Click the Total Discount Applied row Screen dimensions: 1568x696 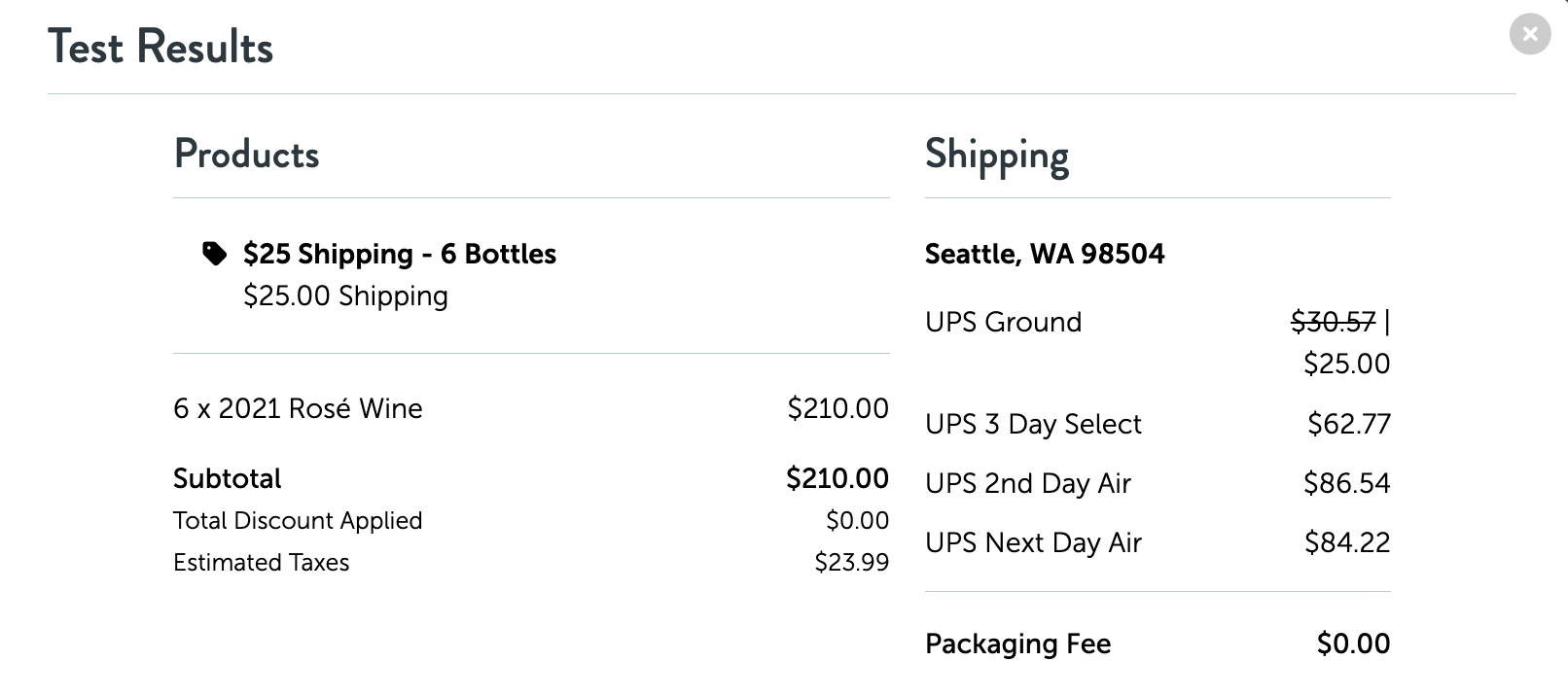(298, 521)
